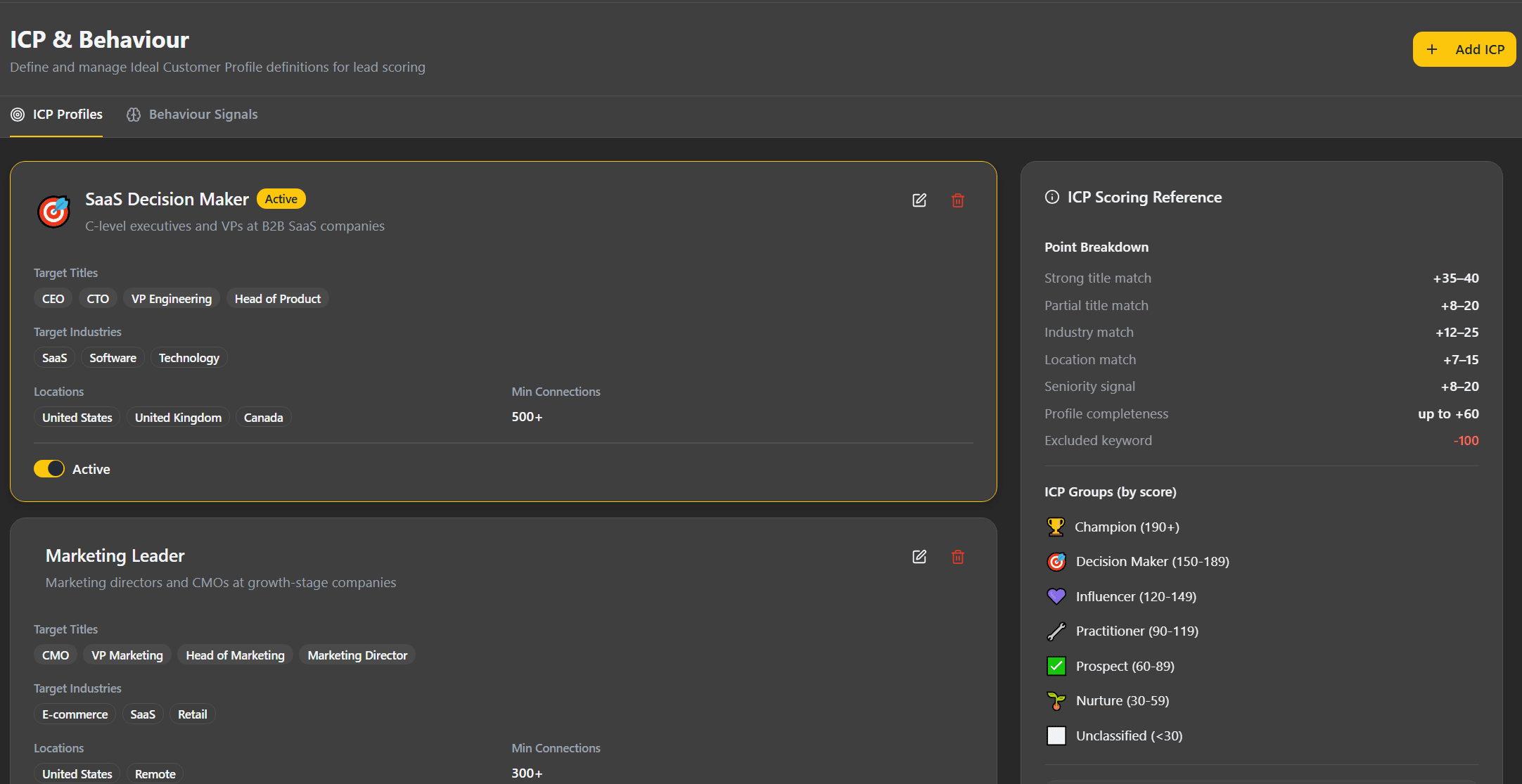Click the yellow Active status badge
The image size is (1522, 784).
pos(281,199)
